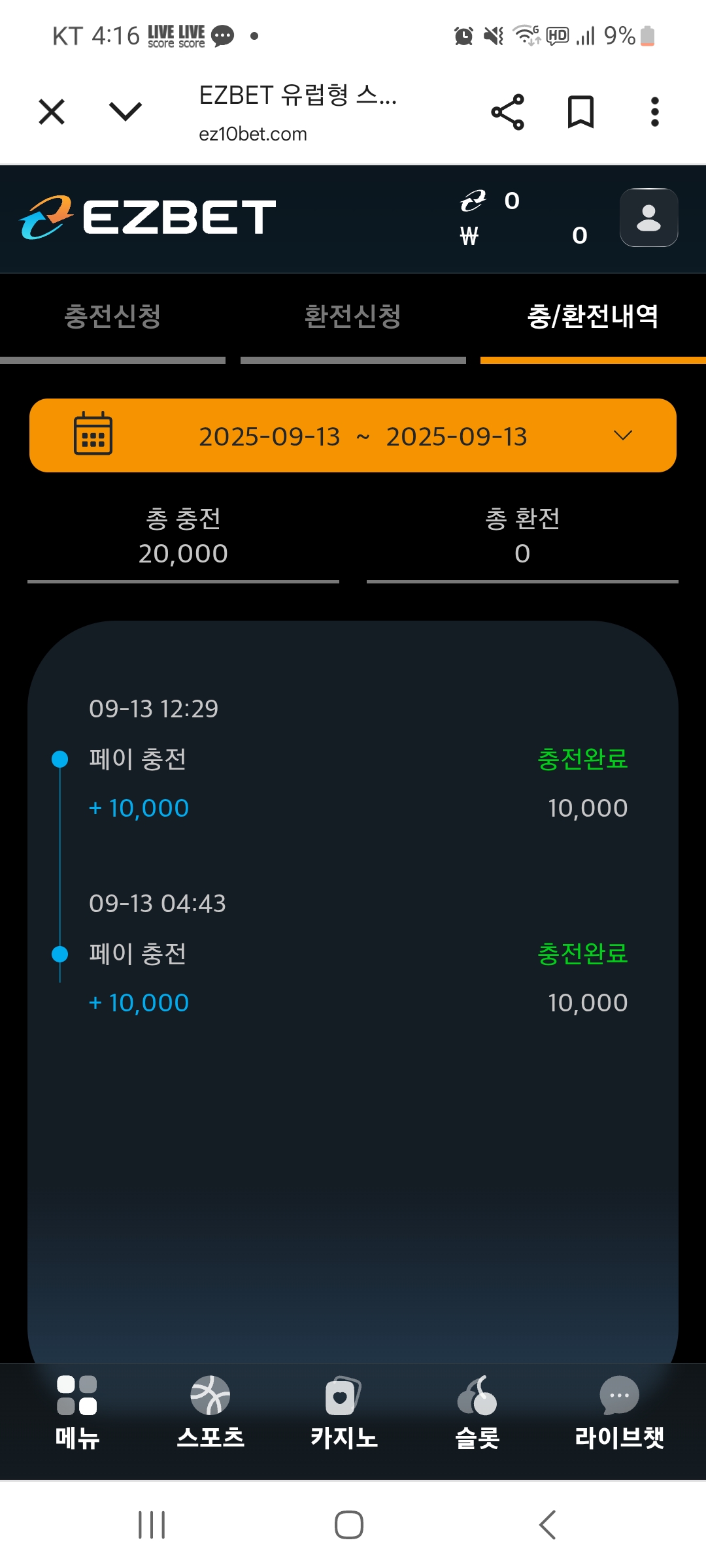Switch to the 충전신청 tab

(x=112, y=317)
